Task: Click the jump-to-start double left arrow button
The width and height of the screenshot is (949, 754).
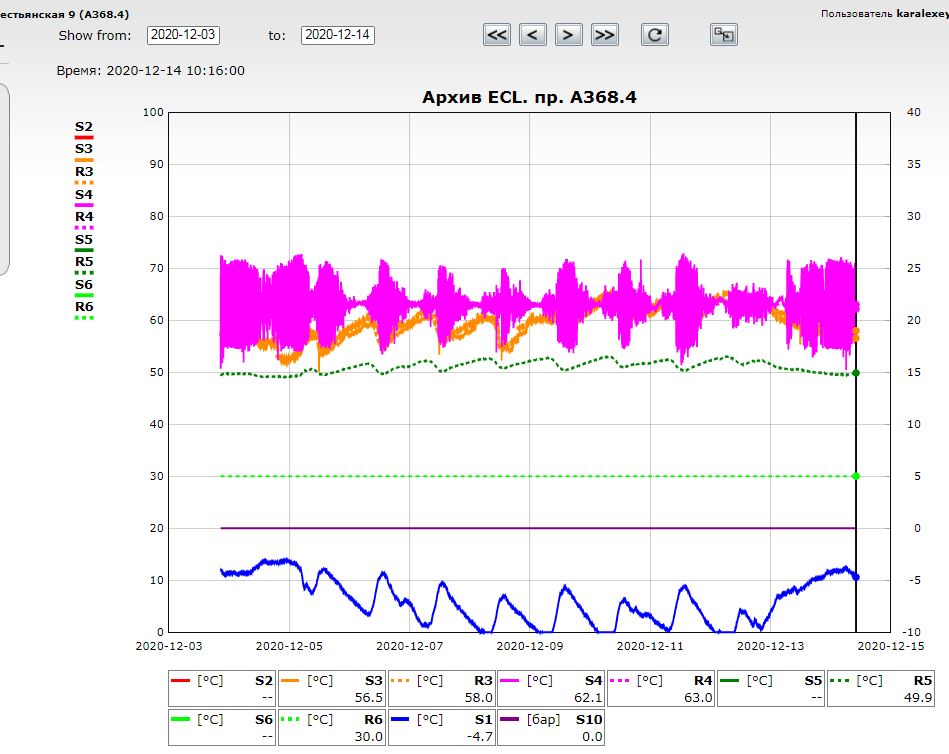Action: (497, 35)
